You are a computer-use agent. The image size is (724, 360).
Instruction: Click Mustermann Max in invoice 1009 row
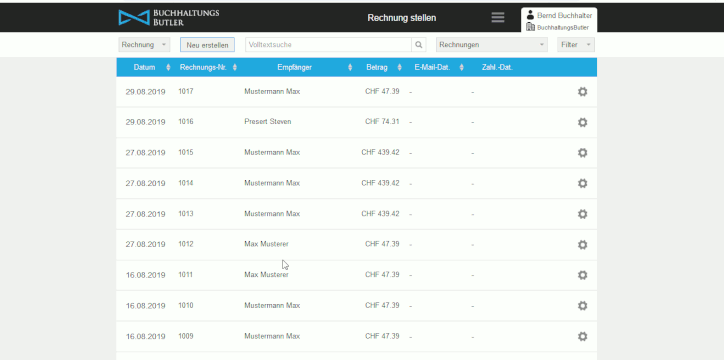point(272,336)
